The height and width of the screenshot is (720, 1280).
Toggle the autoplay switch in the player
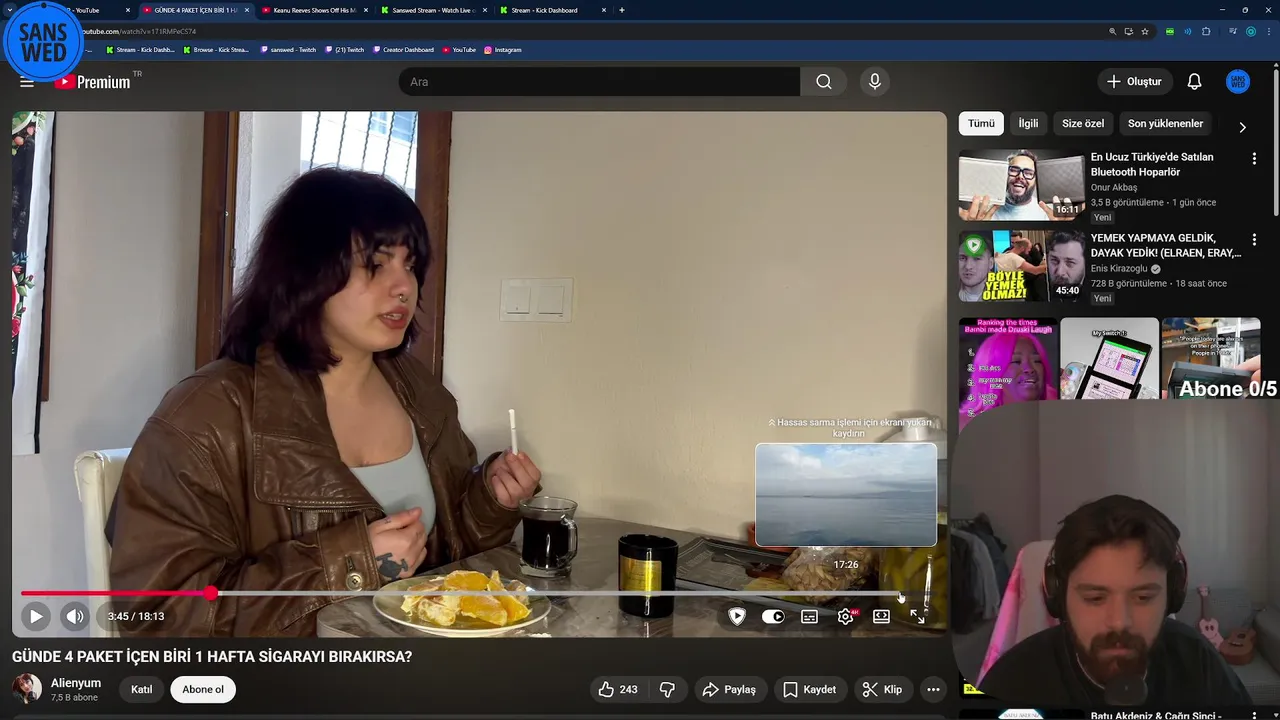coord(773,617)
